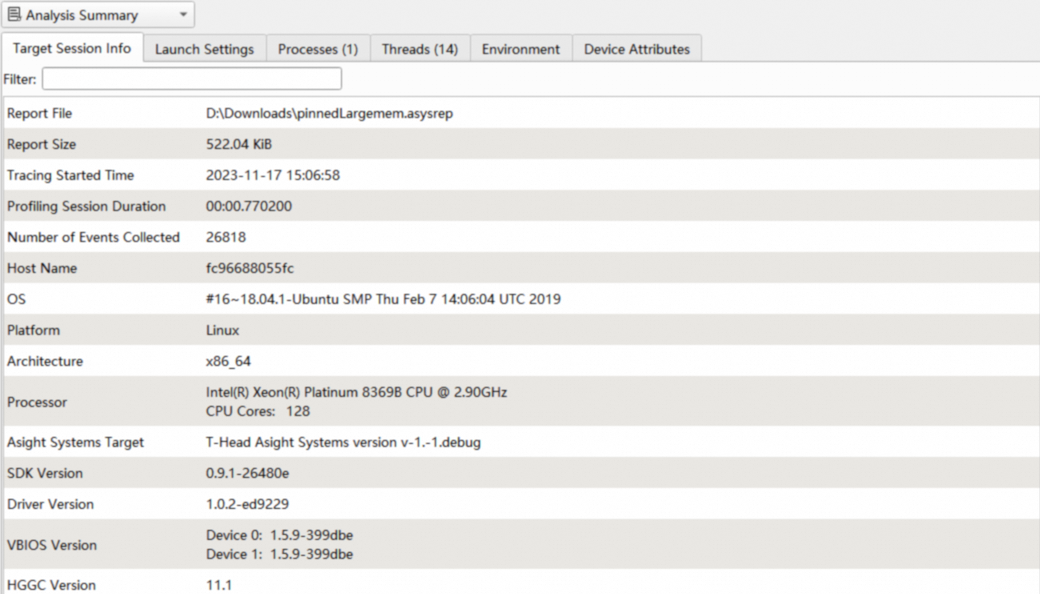Select the events count 26818
This screenshot has height=594, width=1040.
[226, 237]
